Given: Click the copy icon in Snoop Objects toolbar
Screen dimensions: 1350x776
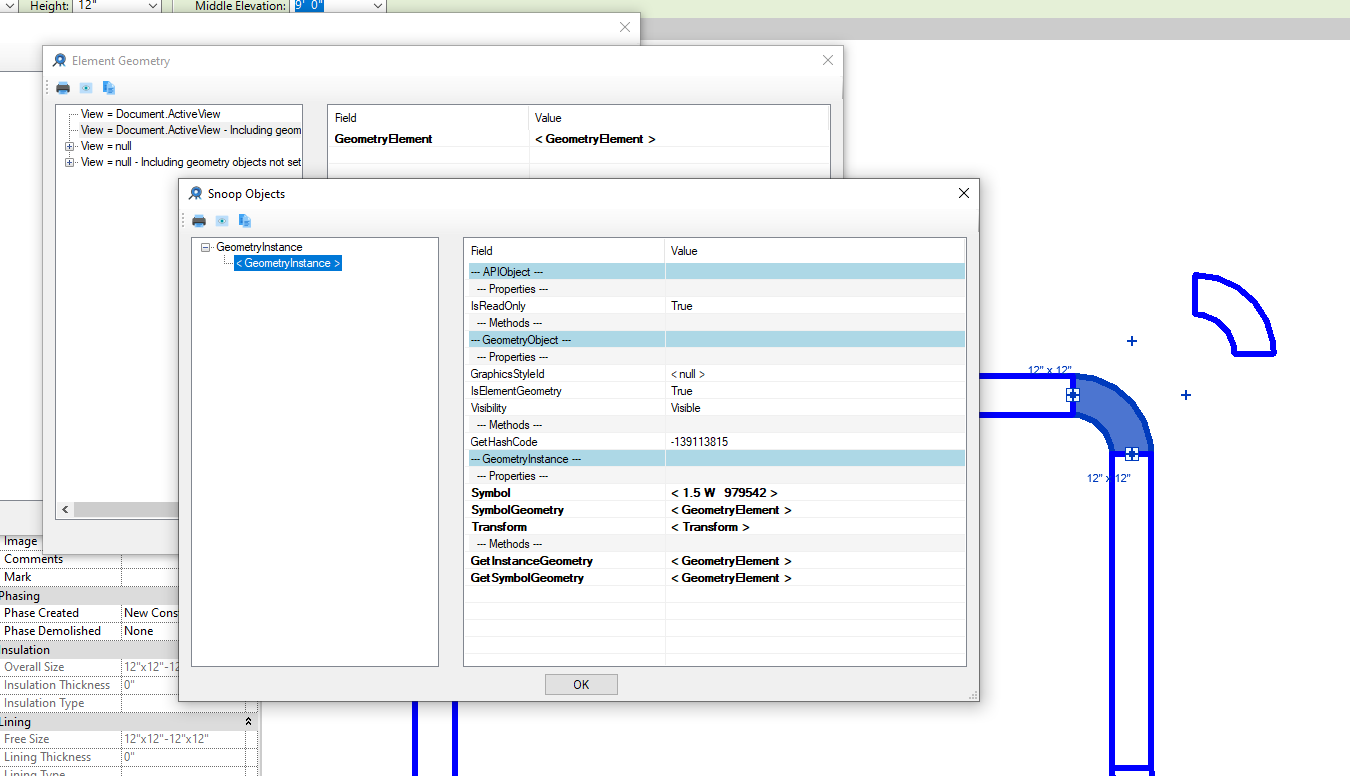Looking at the screenshot, I should pyautogui.click(x=245, y=221).
